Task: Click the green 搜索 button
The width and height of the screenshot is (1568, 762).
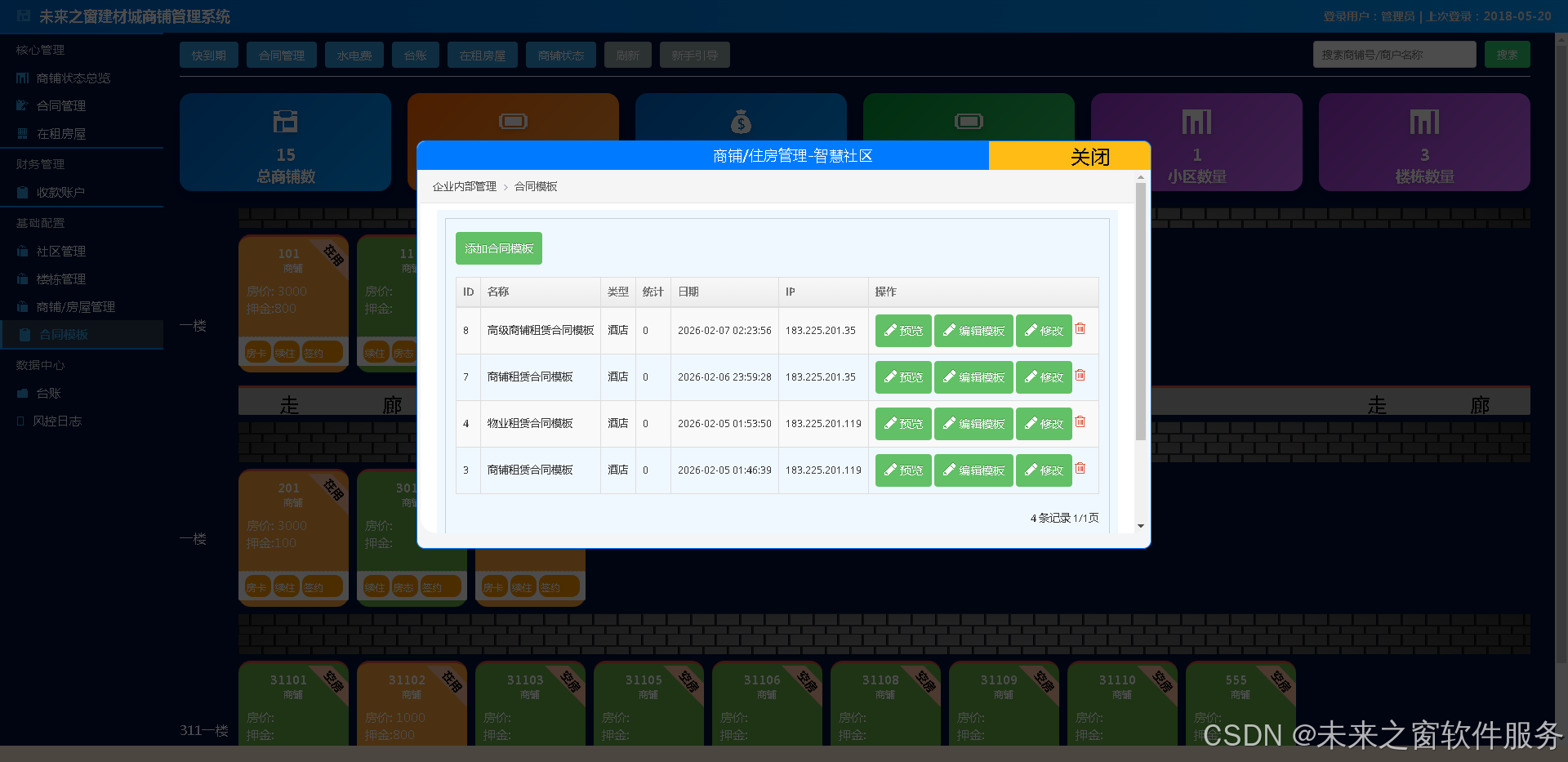Action: [1507, 55]
